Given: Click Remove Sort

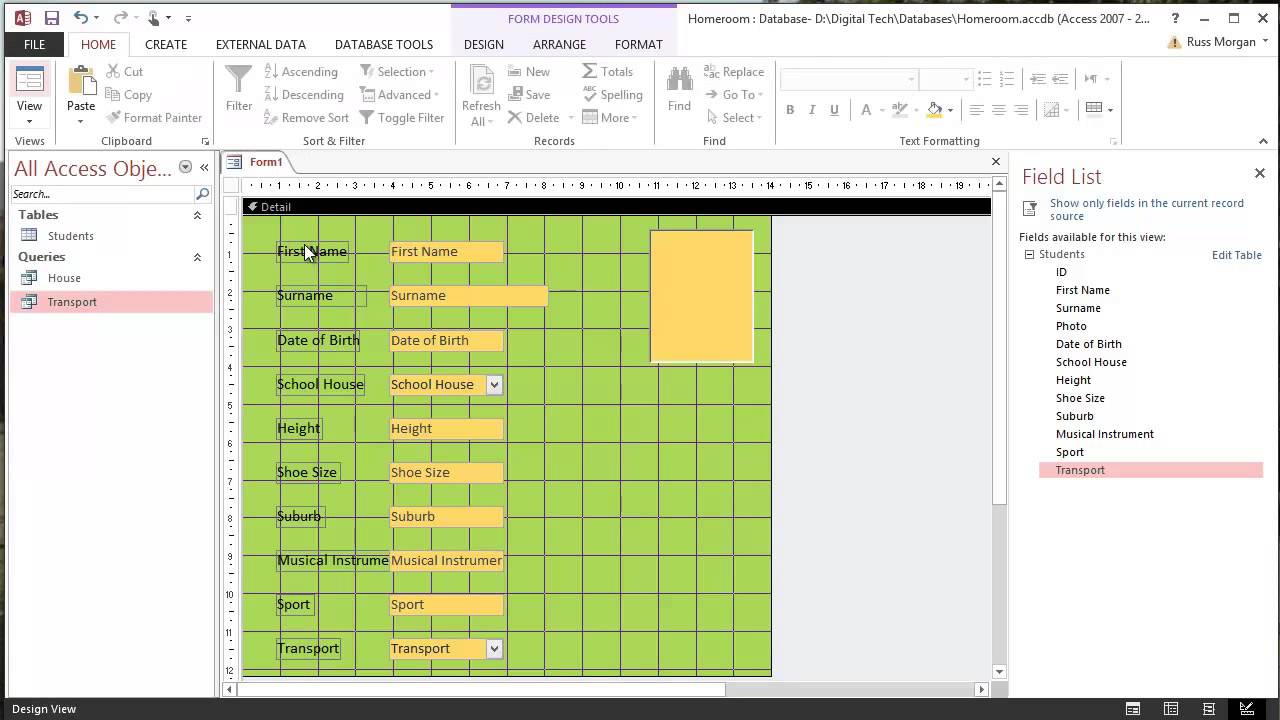Looking at the screenshot, I should [307, 118].
